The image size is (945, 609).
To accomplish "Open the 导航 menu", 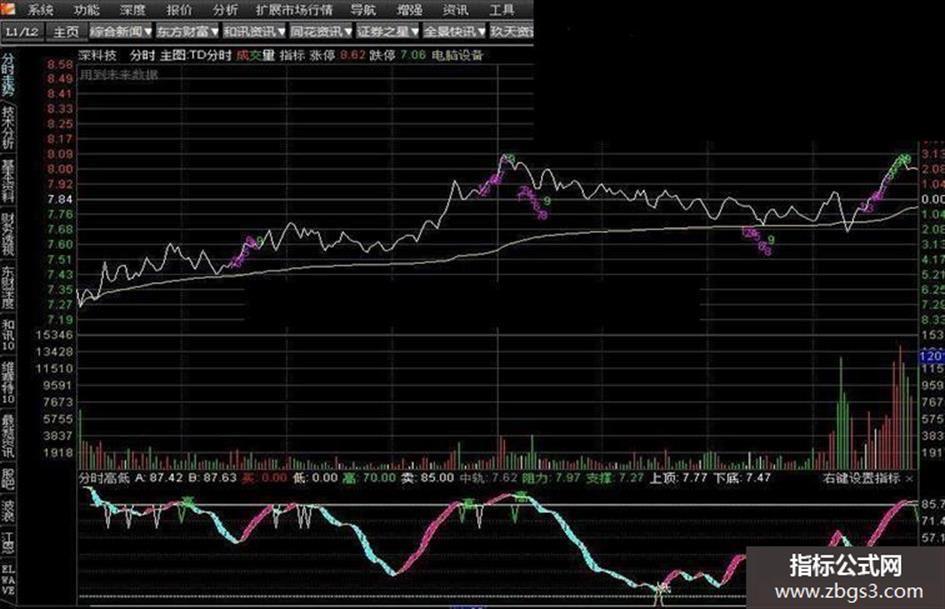I will click(363, 10).
